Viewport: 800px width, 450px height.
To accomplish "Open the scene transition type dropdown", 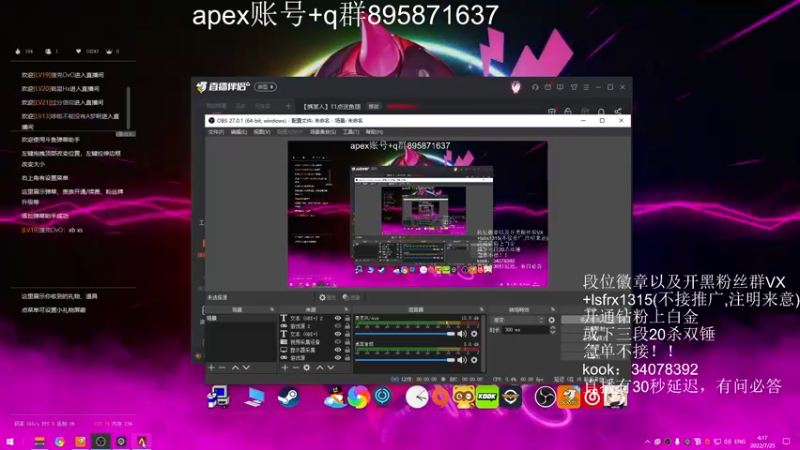I will click(x=518, y=320).
